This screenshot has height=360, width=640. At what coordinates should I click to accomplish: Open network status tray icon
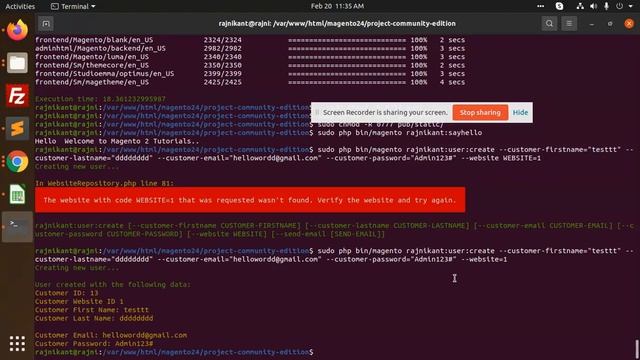click(x=580, y=6)
